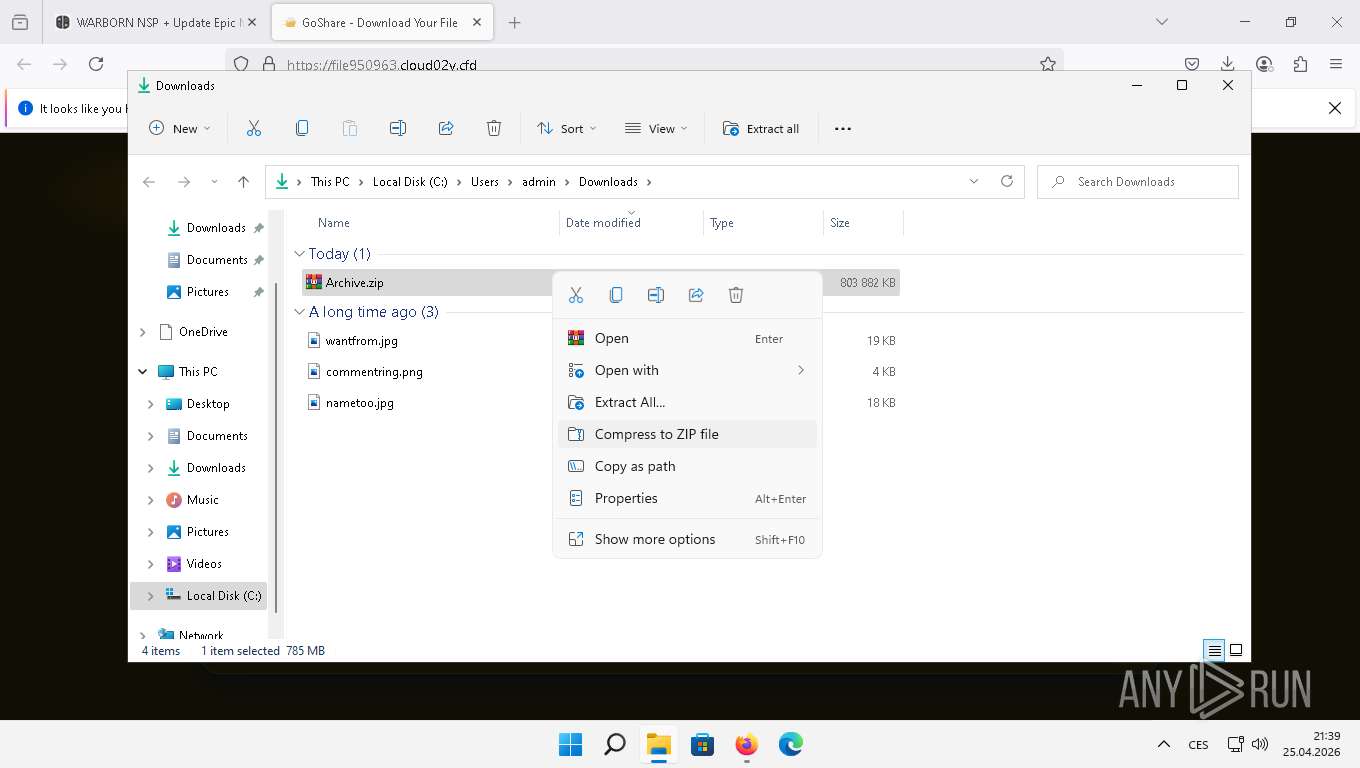Select the wantfrom.jpg file

pyautogui.click(x=361, y=341)
